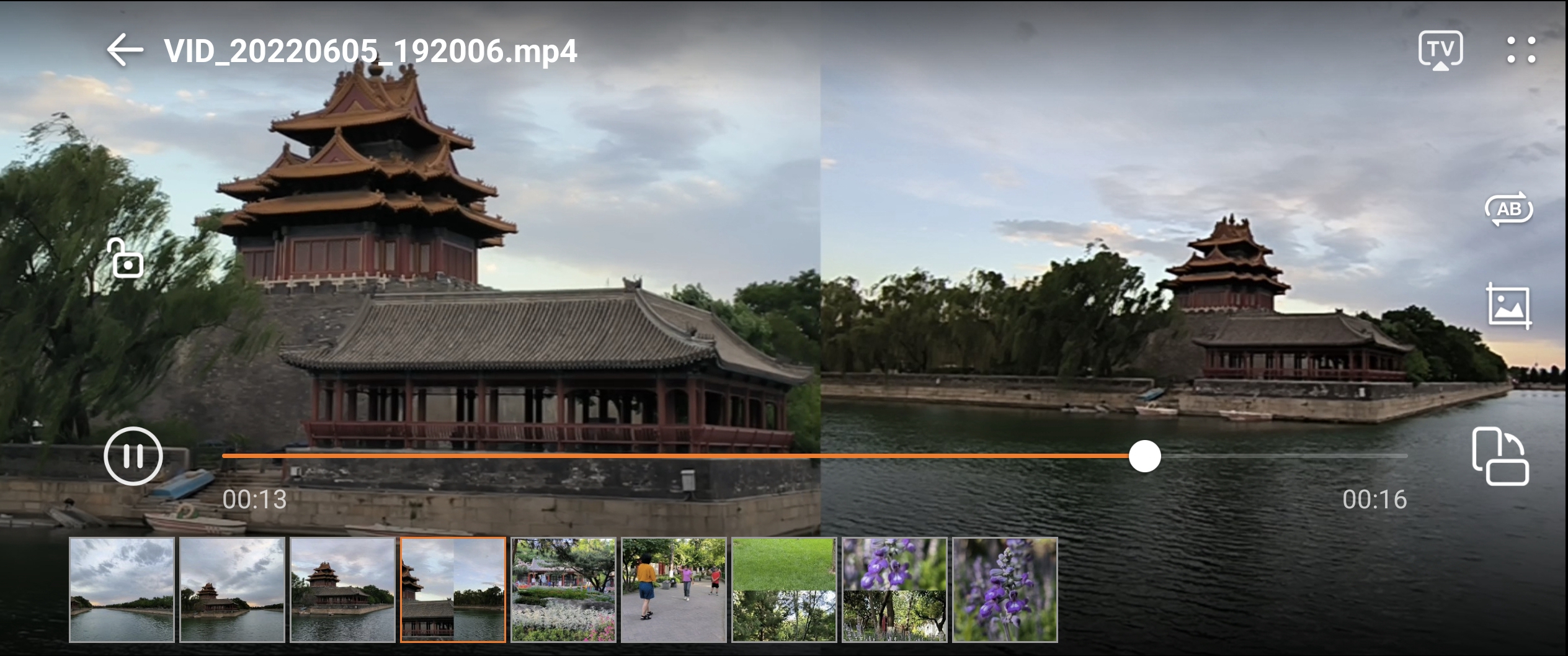Toggle the screen lock icon
The image size is (1568, 656).
click(127, 258)
